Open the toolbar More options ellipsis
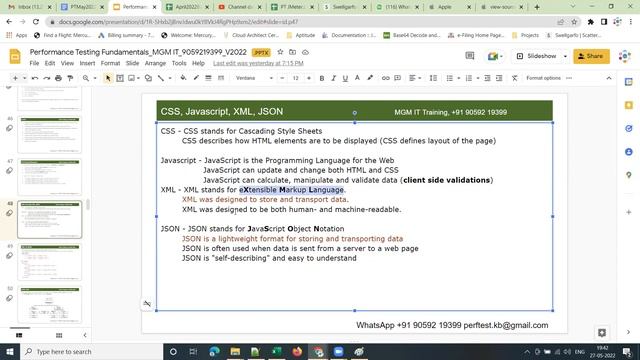 coord(569,78)
